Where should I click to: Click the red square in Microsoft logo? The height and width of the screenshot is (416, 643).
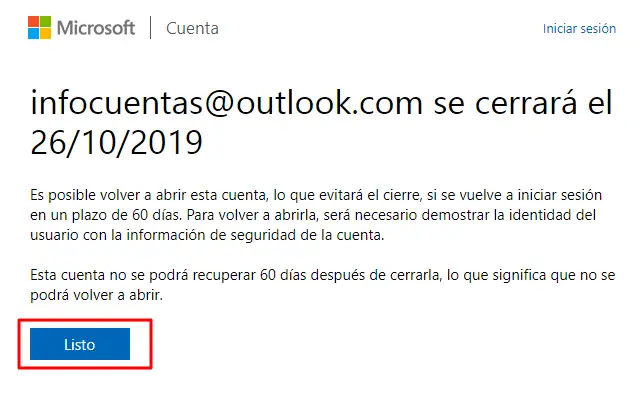[x=34, y=21]
